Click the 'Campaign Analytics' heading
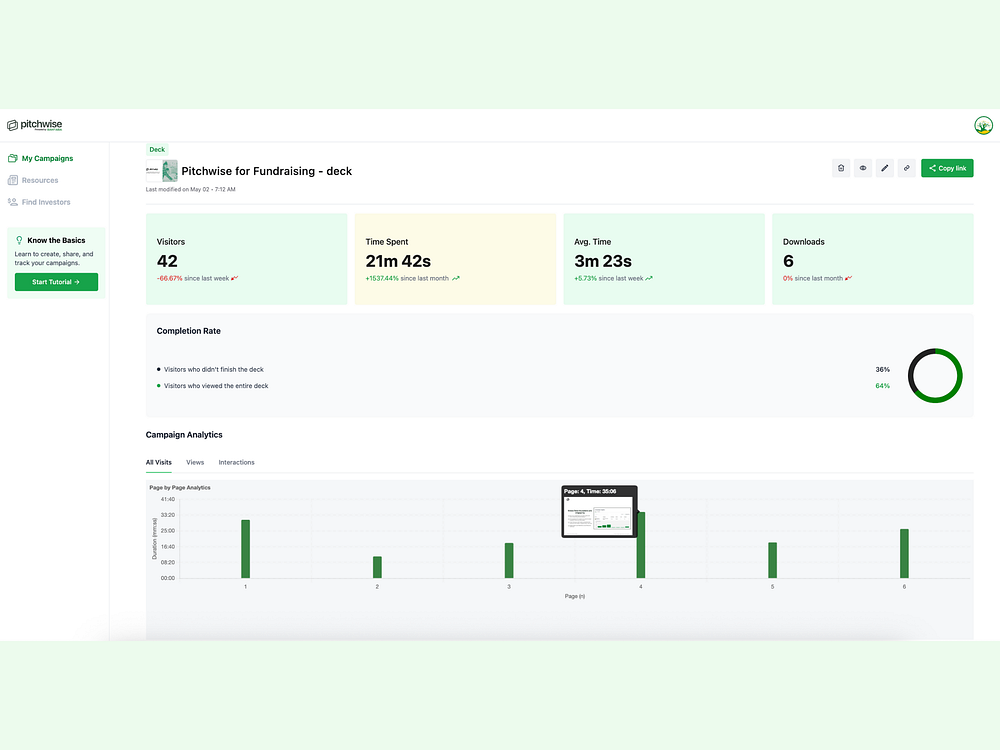The image size is (1000, 750). [184, 435]
